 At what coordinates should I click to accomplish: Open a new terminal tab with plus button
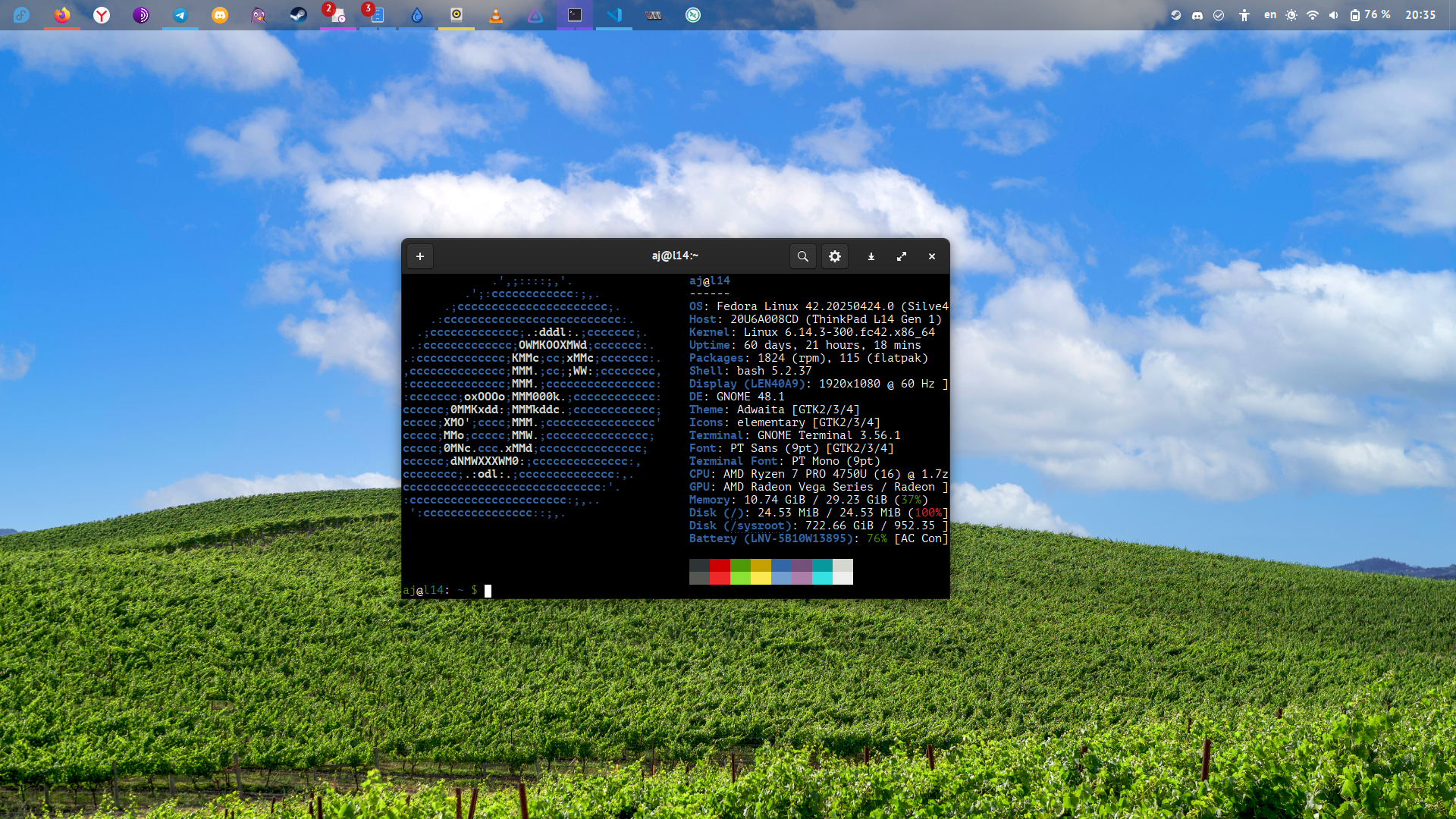(x=419, y=256)
